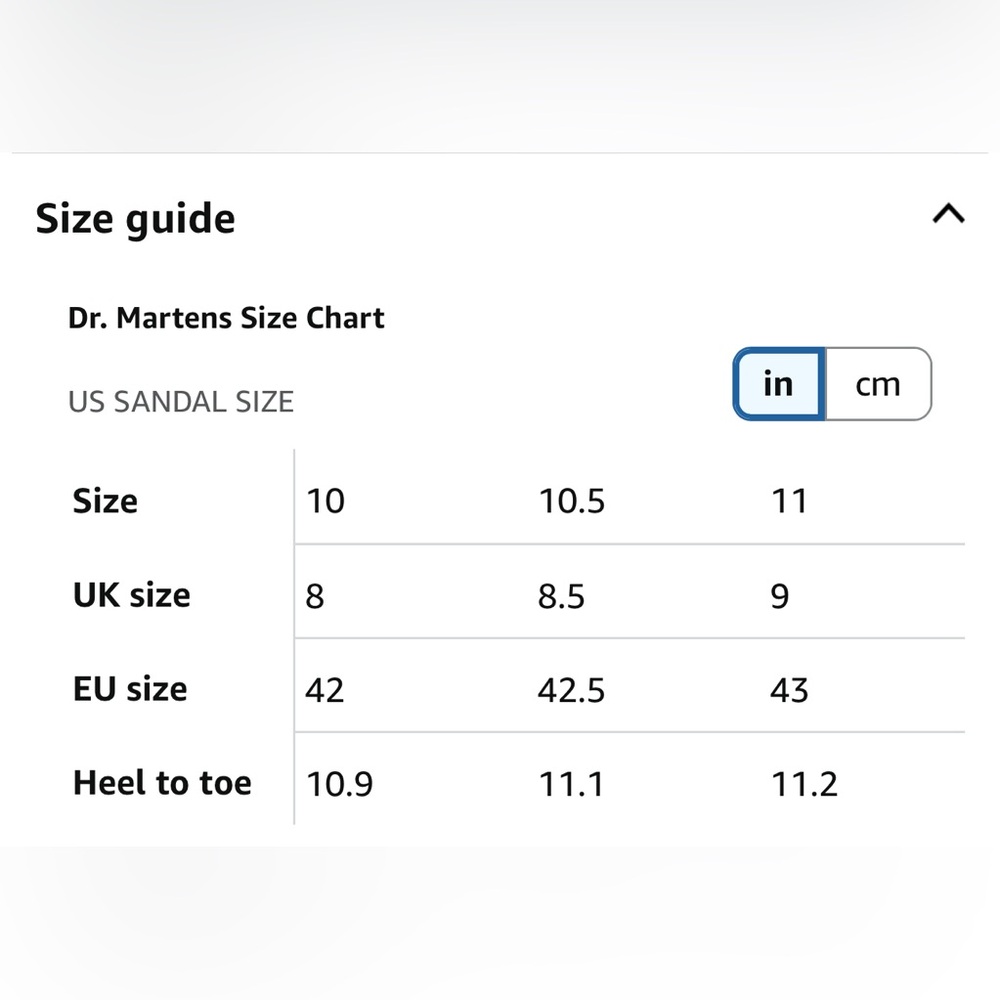The image size is (1000, 1000).
Task: Click the Dr. Martens Size Chart title
Action: coord(226,318)
